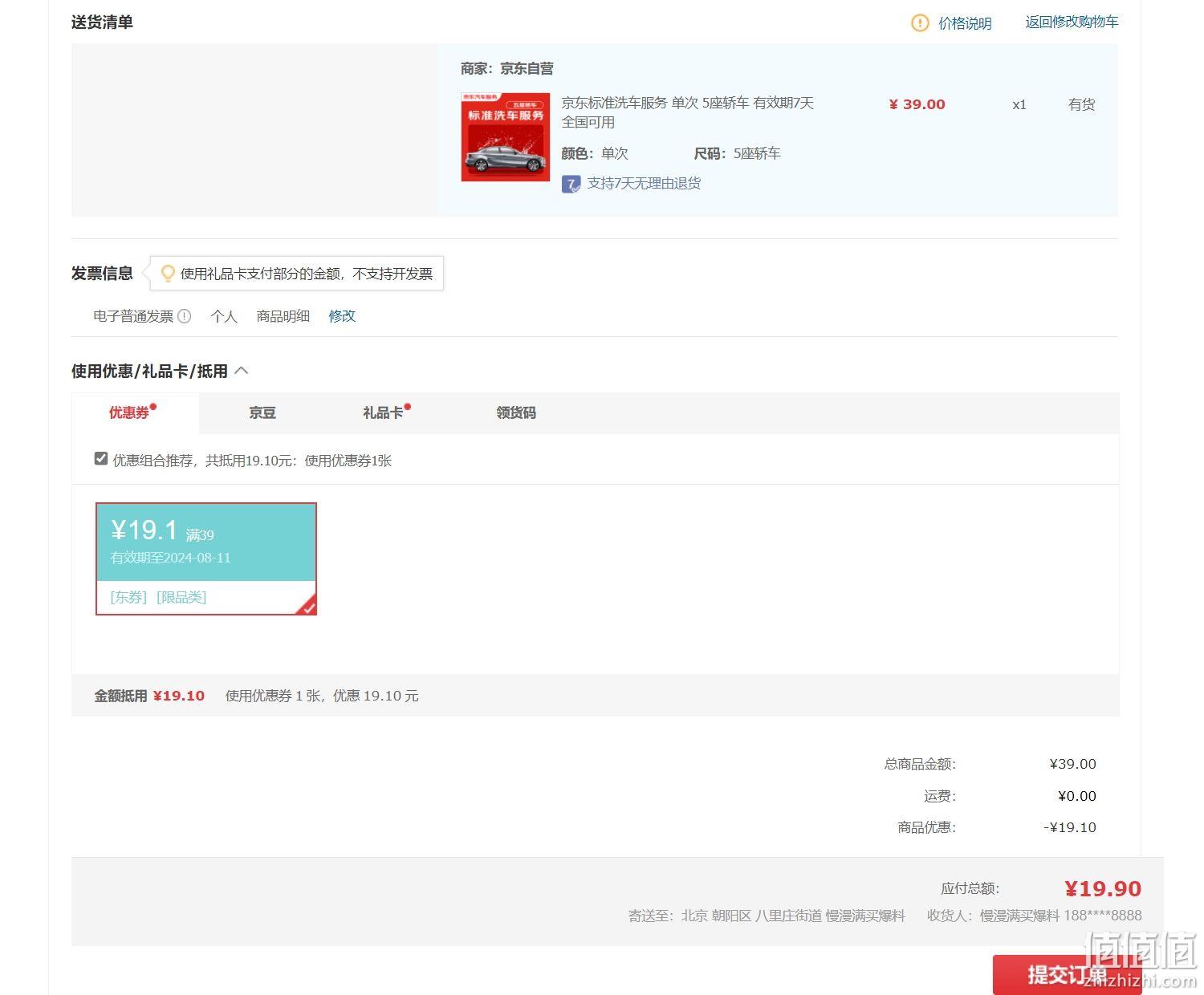Submit order with 提交订单 button

(x=1068, y=975)
